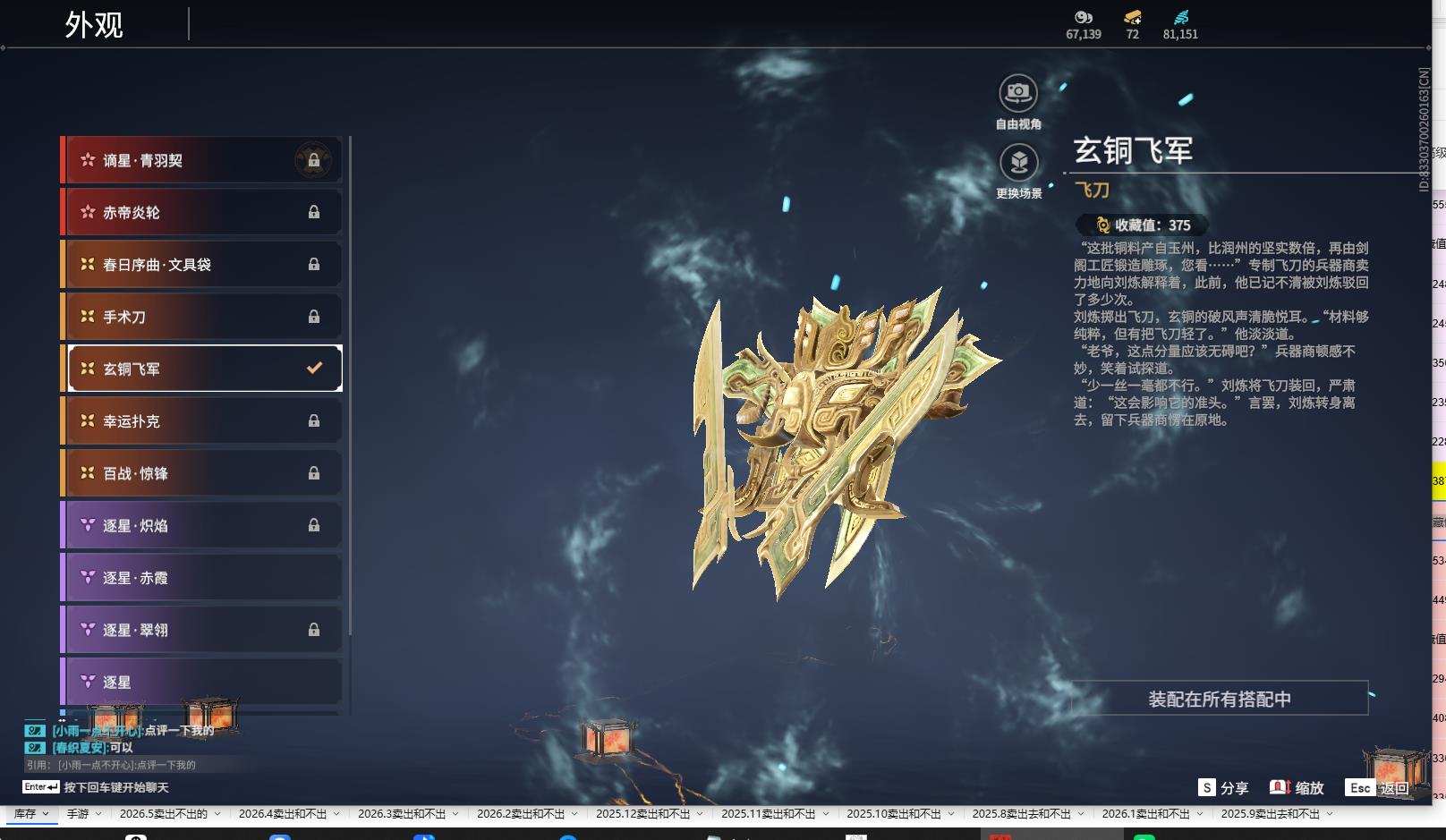Click the change scene (更换场景) icon

(x=1018, y=163)
